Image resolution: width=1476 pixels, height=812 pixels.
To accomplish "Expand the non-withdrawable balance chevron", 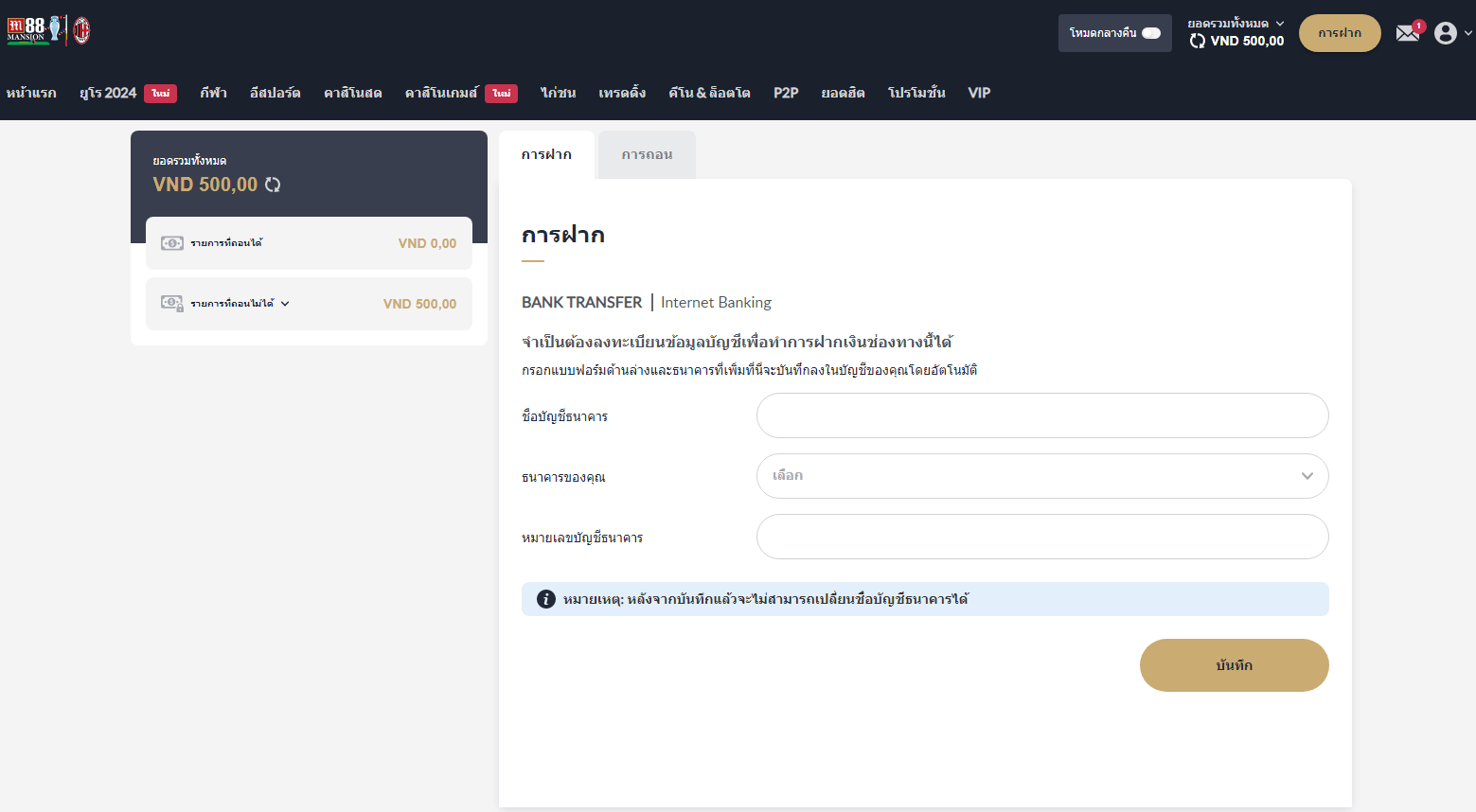I will click(285, 304).
